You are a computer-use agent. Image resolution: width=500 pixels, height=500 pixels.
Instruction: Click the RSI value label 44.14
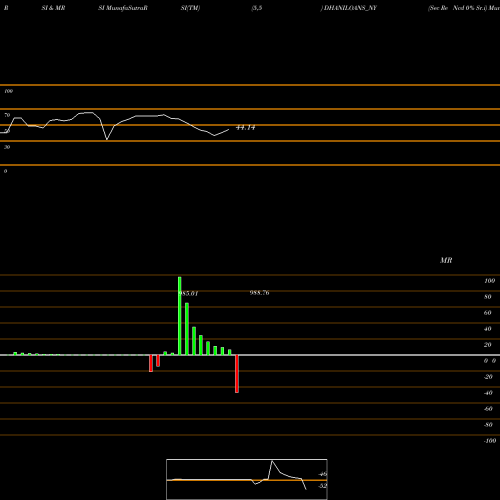point(246,128)
